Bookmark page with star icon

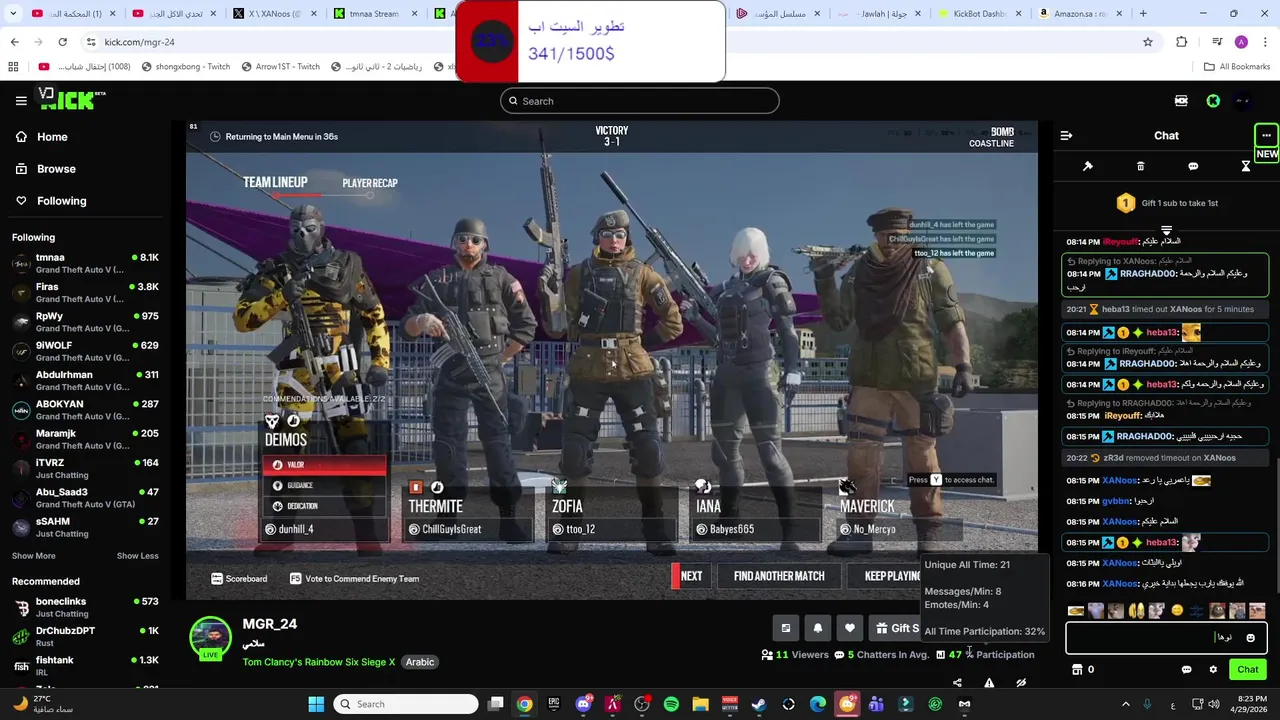1148,42
